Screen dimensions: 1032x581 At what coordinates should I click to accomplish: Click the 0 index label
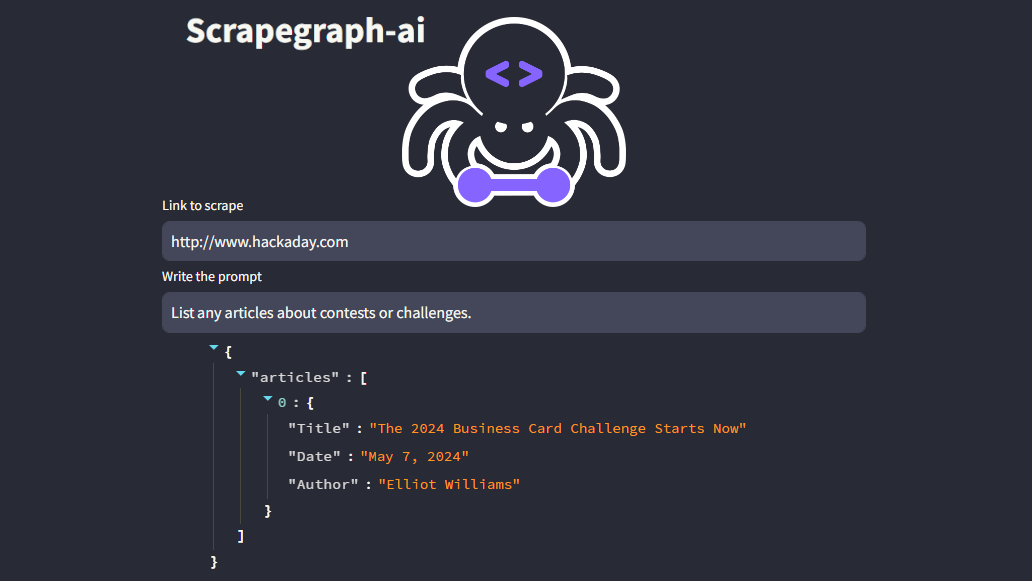coord(282,403)
